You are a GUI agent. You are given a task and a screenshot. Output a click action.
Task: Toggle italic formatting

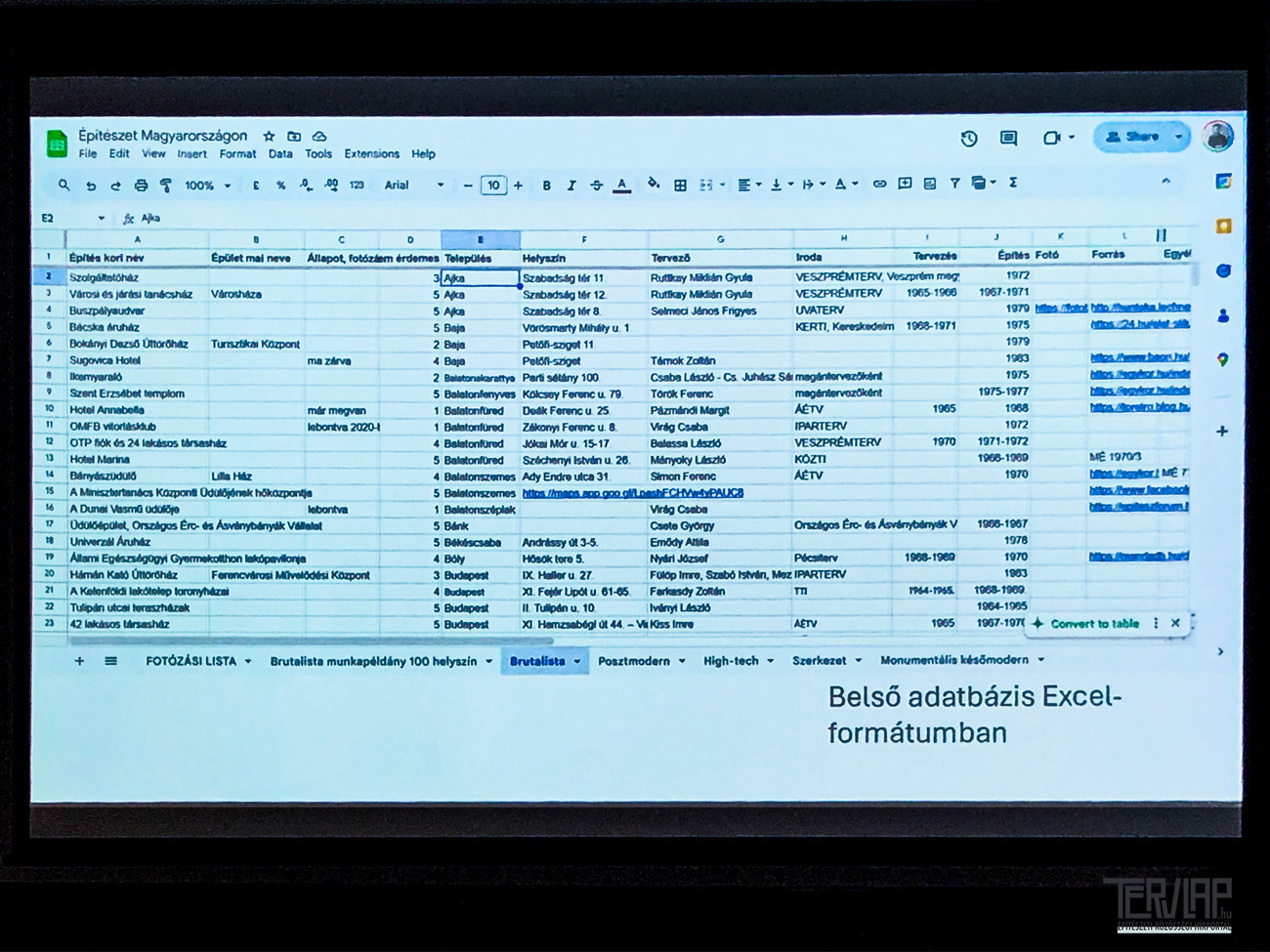[571, 186]
